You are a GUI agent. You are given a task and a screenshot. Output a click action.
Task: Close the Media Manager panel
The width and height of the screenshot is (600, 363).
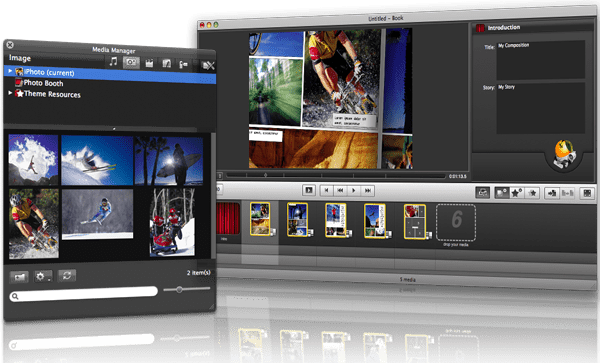pos(10,45)
